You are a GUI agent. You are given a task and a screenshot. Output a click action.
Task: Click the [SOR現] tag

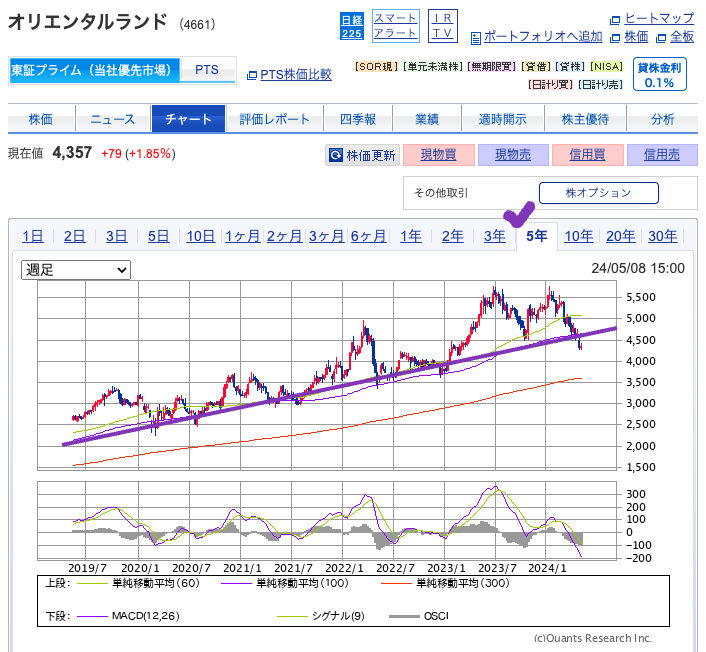(x=376, y=67)
